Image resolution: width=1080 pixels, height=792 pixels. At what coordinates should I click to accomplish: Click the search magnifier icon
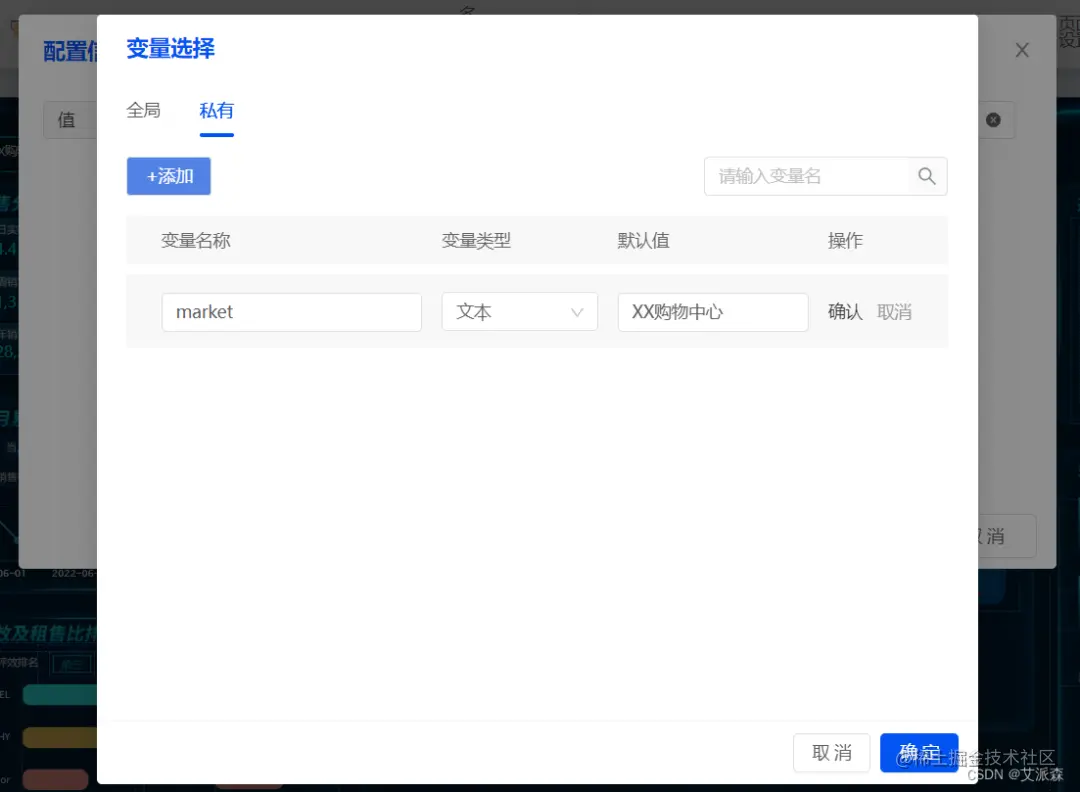point(927,176)
